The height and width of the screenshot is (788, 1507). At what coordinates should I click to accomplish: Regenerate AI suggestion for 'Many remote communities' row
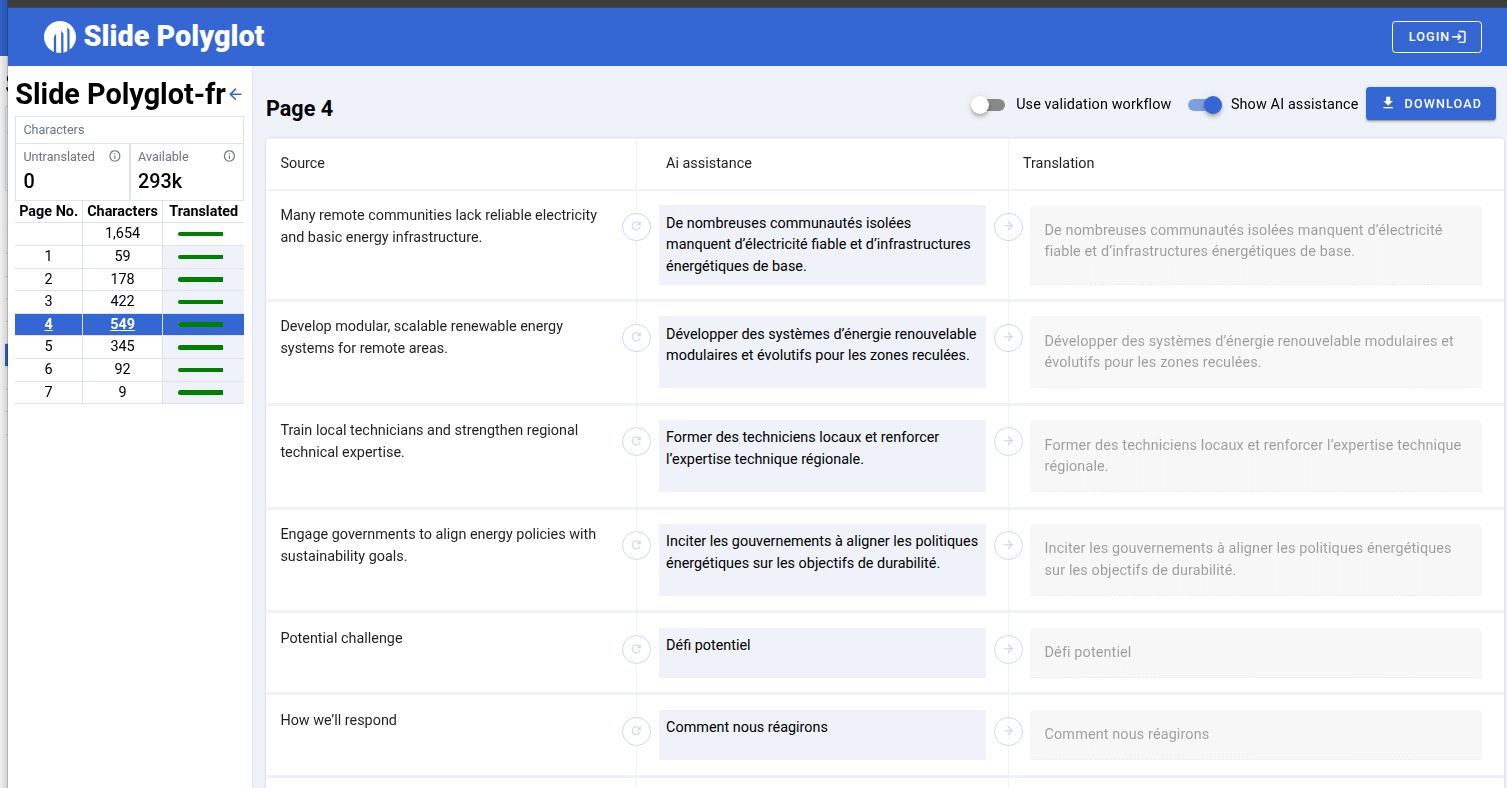(x=636, y=227)
